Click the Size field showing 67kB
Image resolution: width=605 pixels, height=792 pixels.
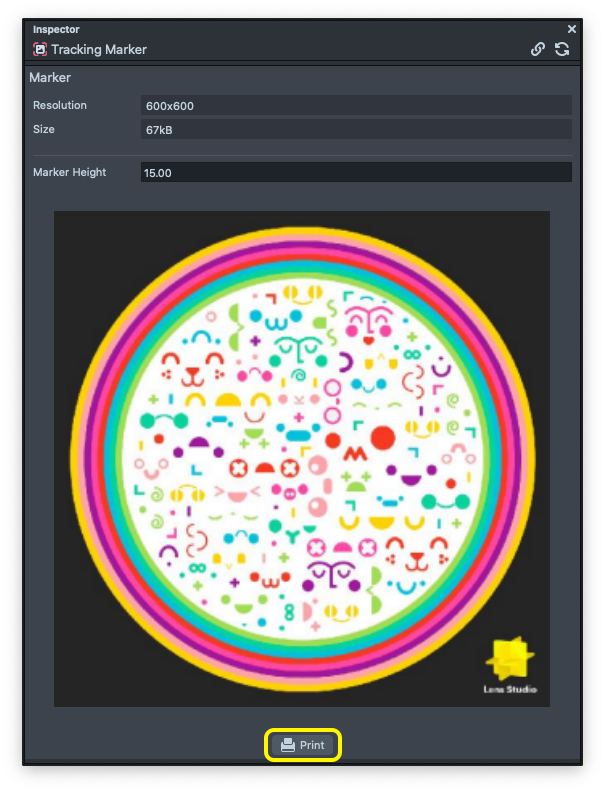(356, 130)
